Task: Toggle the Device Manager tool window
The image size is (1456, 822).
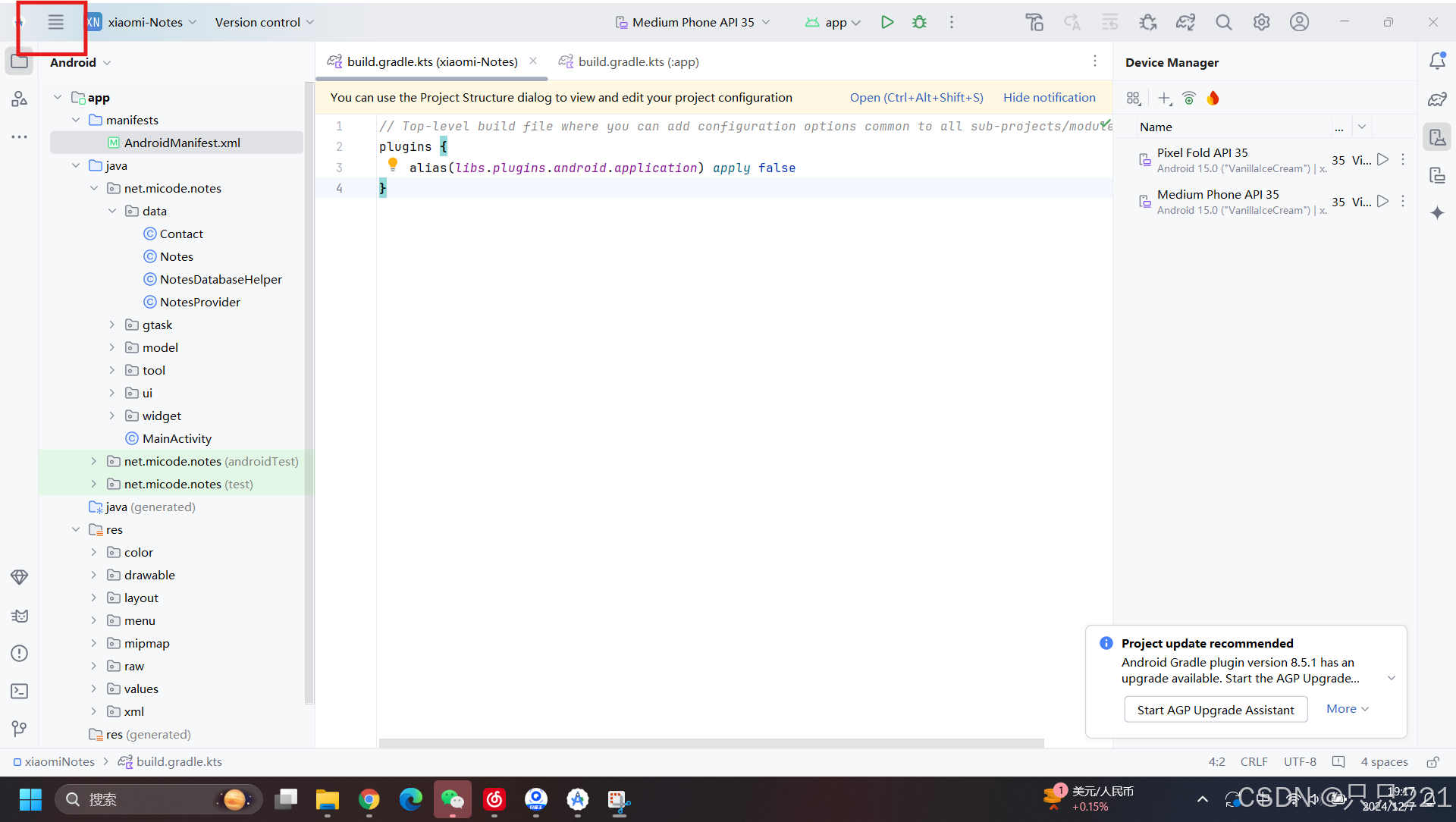Action: (1437, 137)
